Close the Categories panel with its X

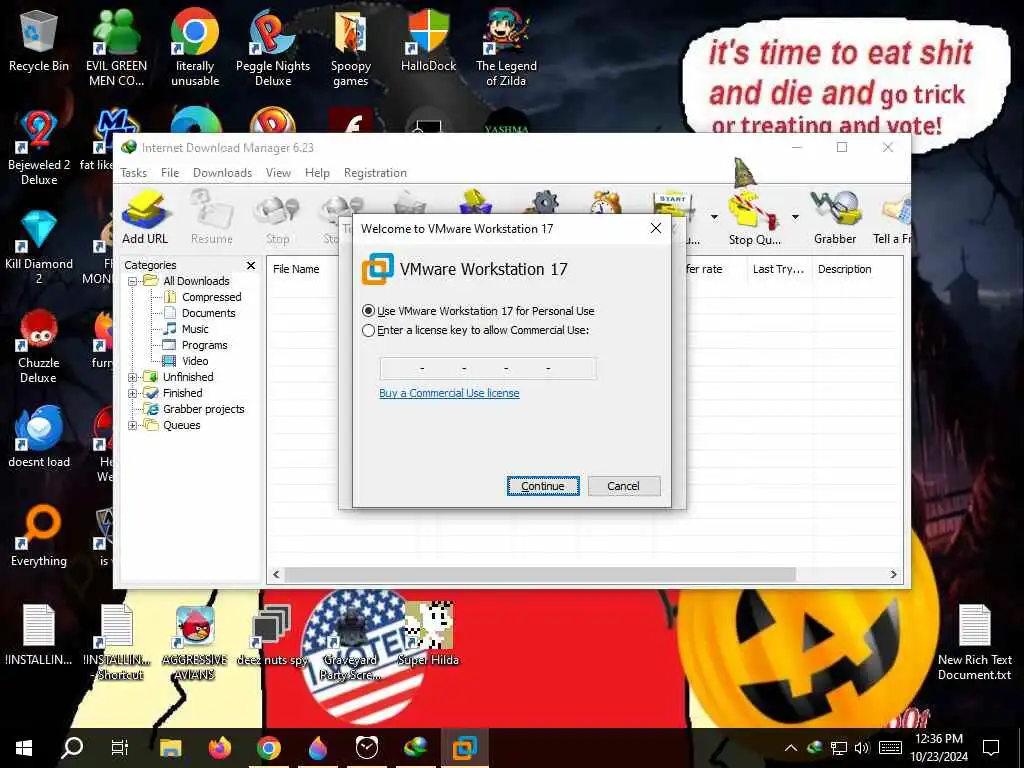[251, 265]
